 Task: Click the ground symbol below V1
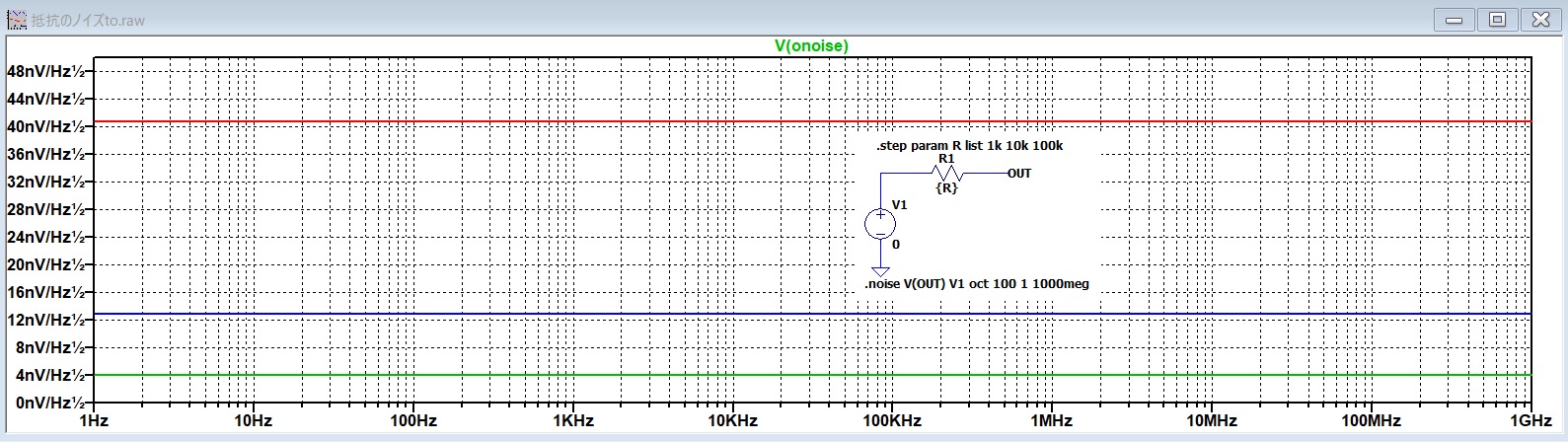coord(880,270)
